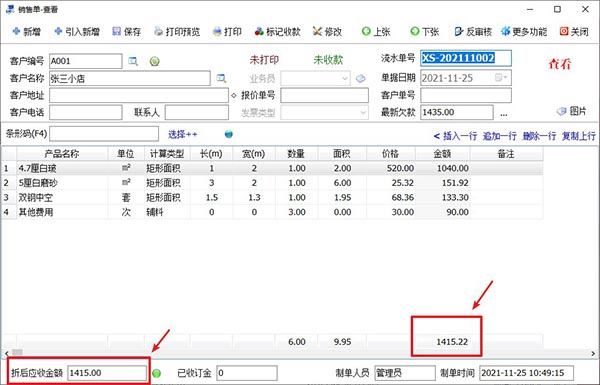Click the 产品名称 column header
600x385 pixels.
pos(62,154)
